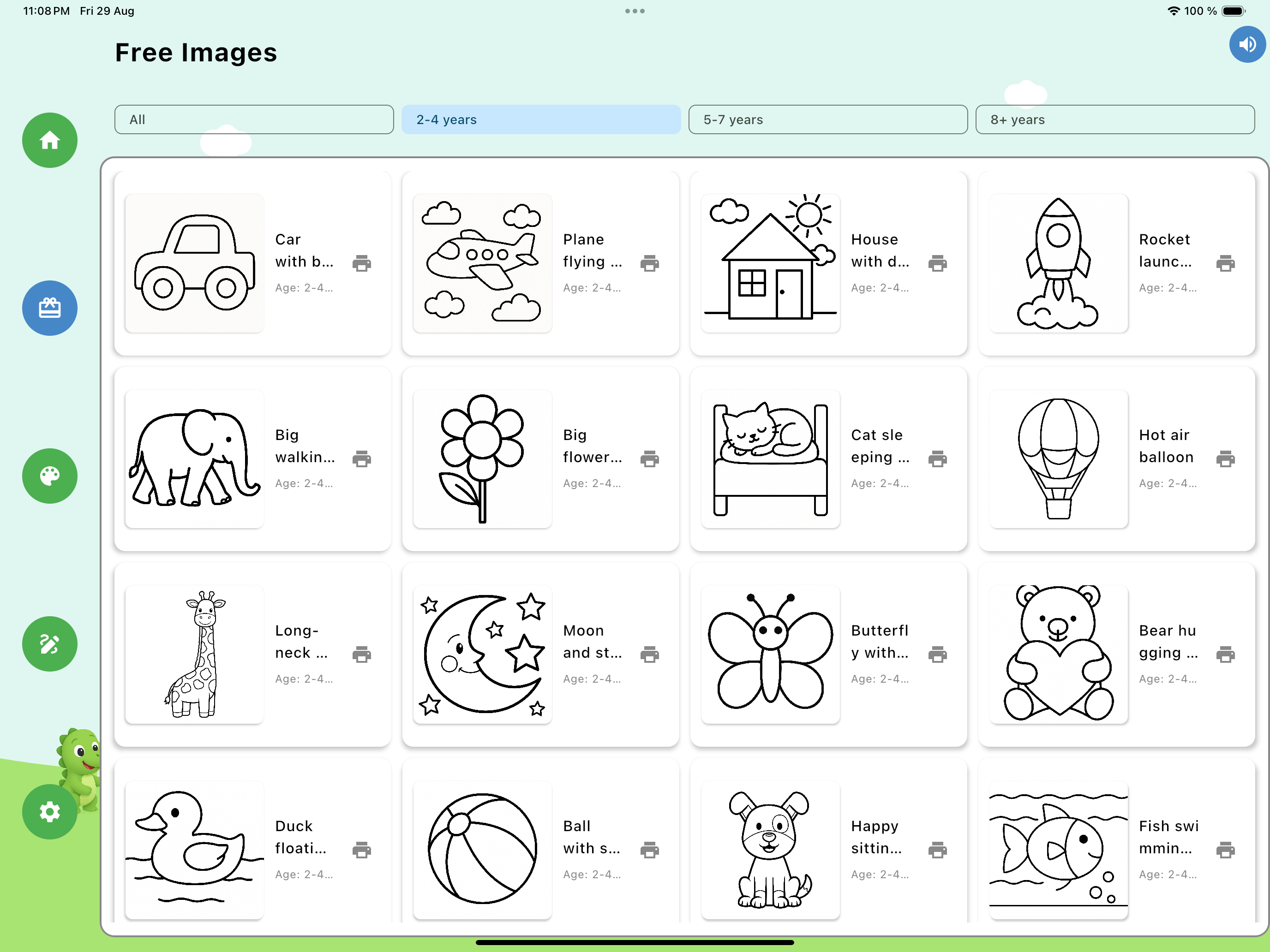Select the All age filter tab
Image resolution: width=1270 pixels, height=952 pixels.
point(254,119)
